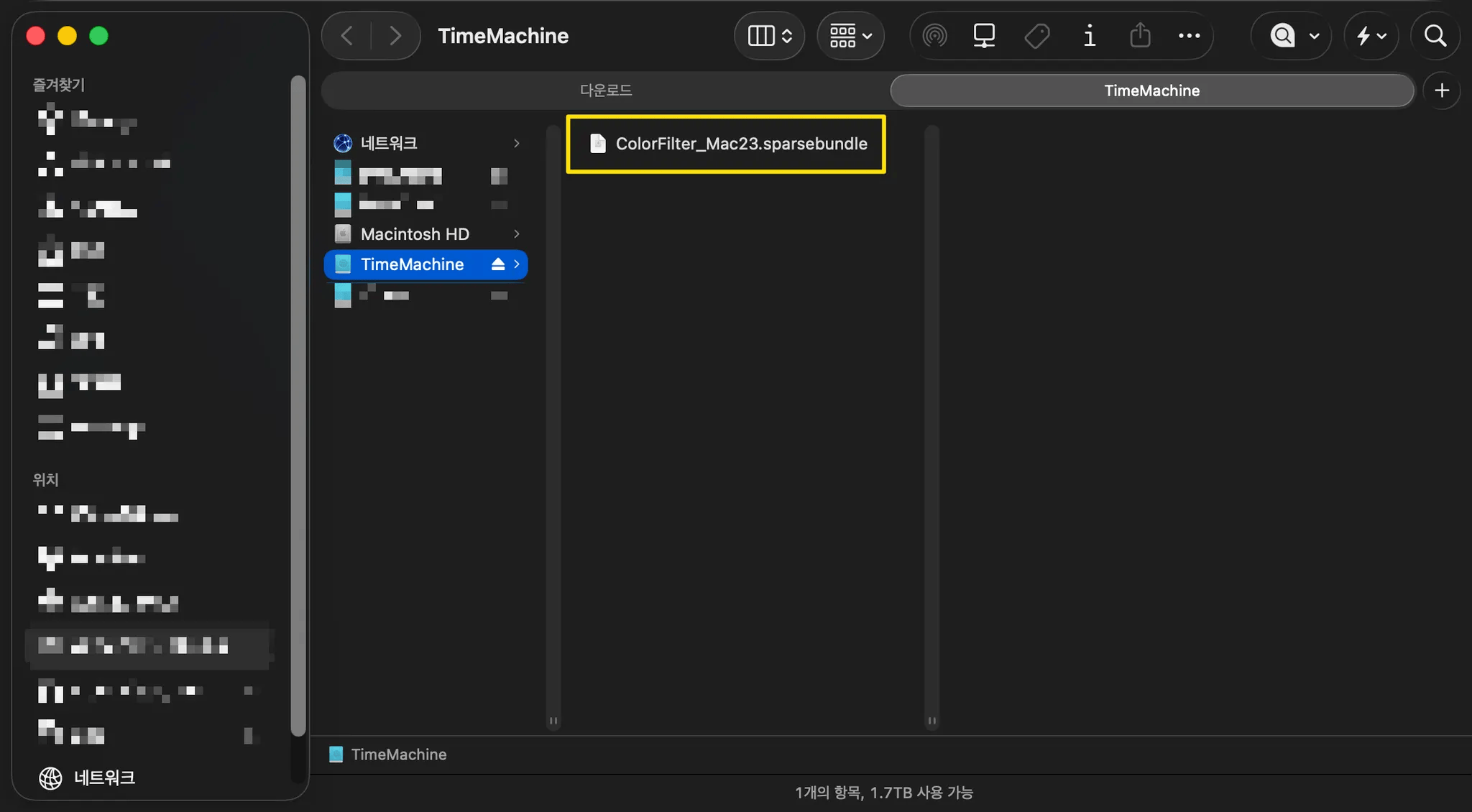The width and height of the screenshot is (1472, 812).
Task: Open the more actions ellipsis menu
Action: click(1189, 35)
